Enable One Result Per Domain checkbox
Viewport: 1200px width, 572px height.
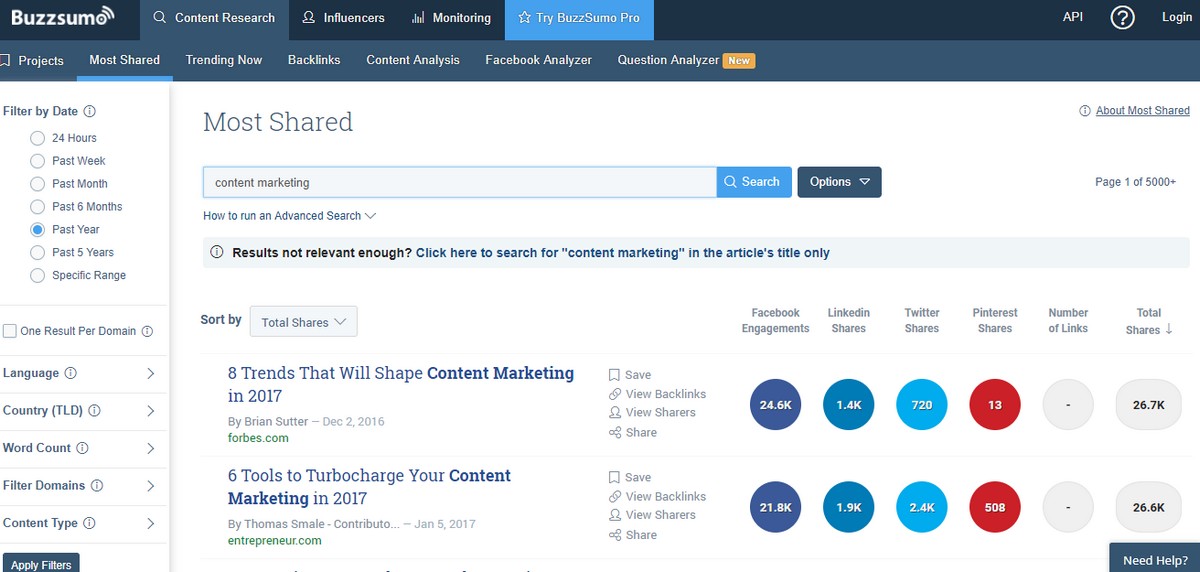(x=10, y=331)
